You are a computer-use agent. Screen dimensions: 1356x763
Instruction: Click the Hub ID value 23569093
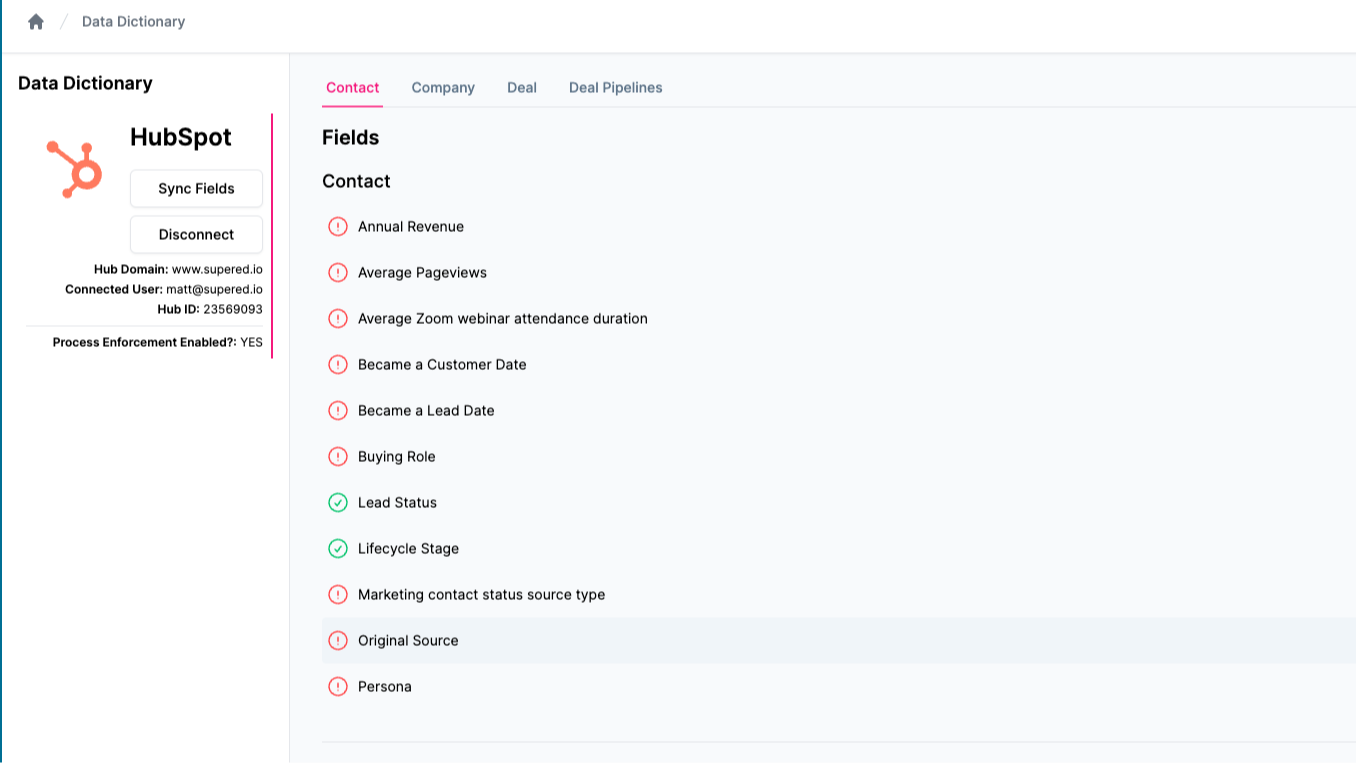[x=233, y=310]
